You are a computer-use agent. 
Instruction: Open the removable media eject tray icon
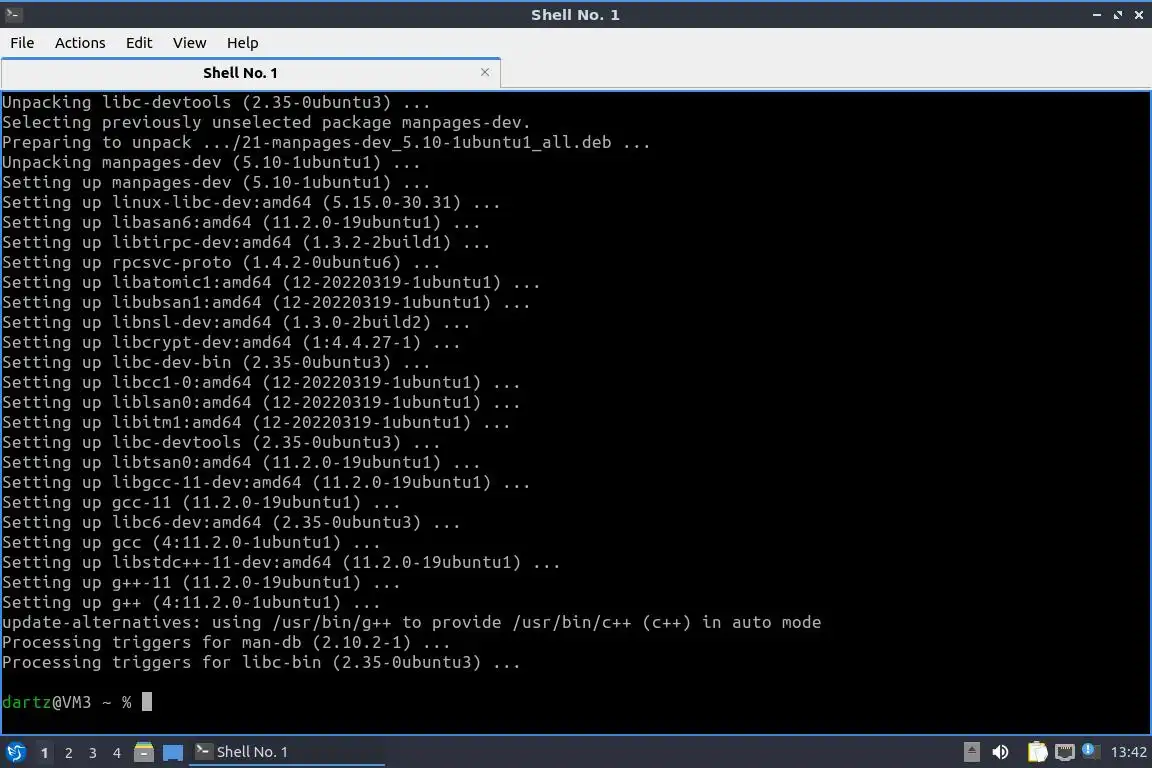[x=971, y=752]
